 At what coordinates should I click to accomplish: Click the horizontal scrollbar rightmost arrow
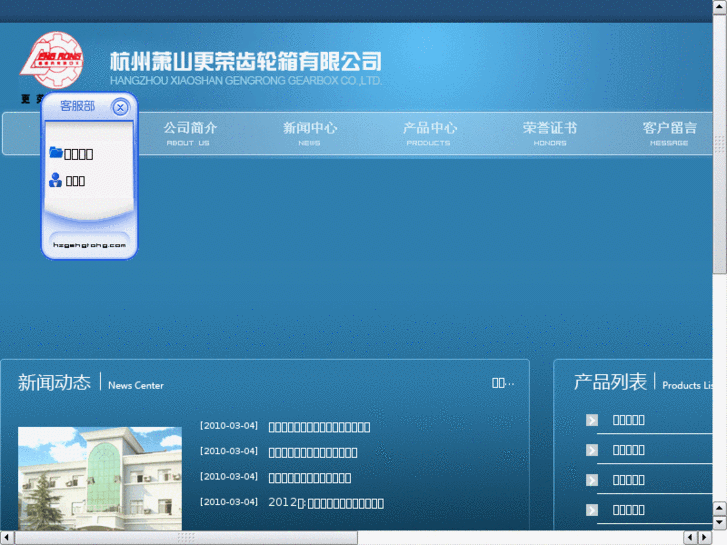coord(705,538)
